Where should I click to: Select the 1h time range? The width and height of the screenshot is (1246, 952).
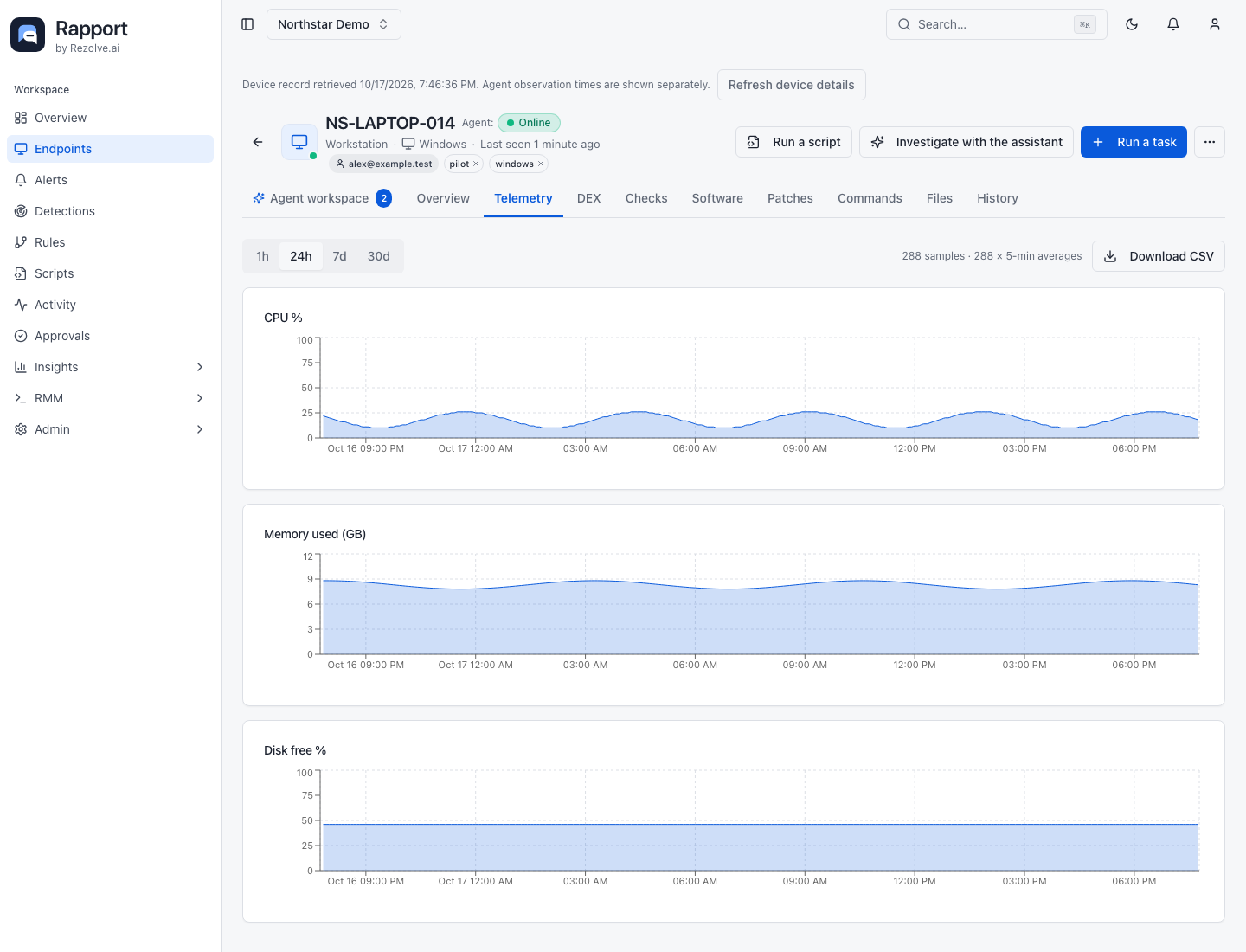click(x=262, y=256)
